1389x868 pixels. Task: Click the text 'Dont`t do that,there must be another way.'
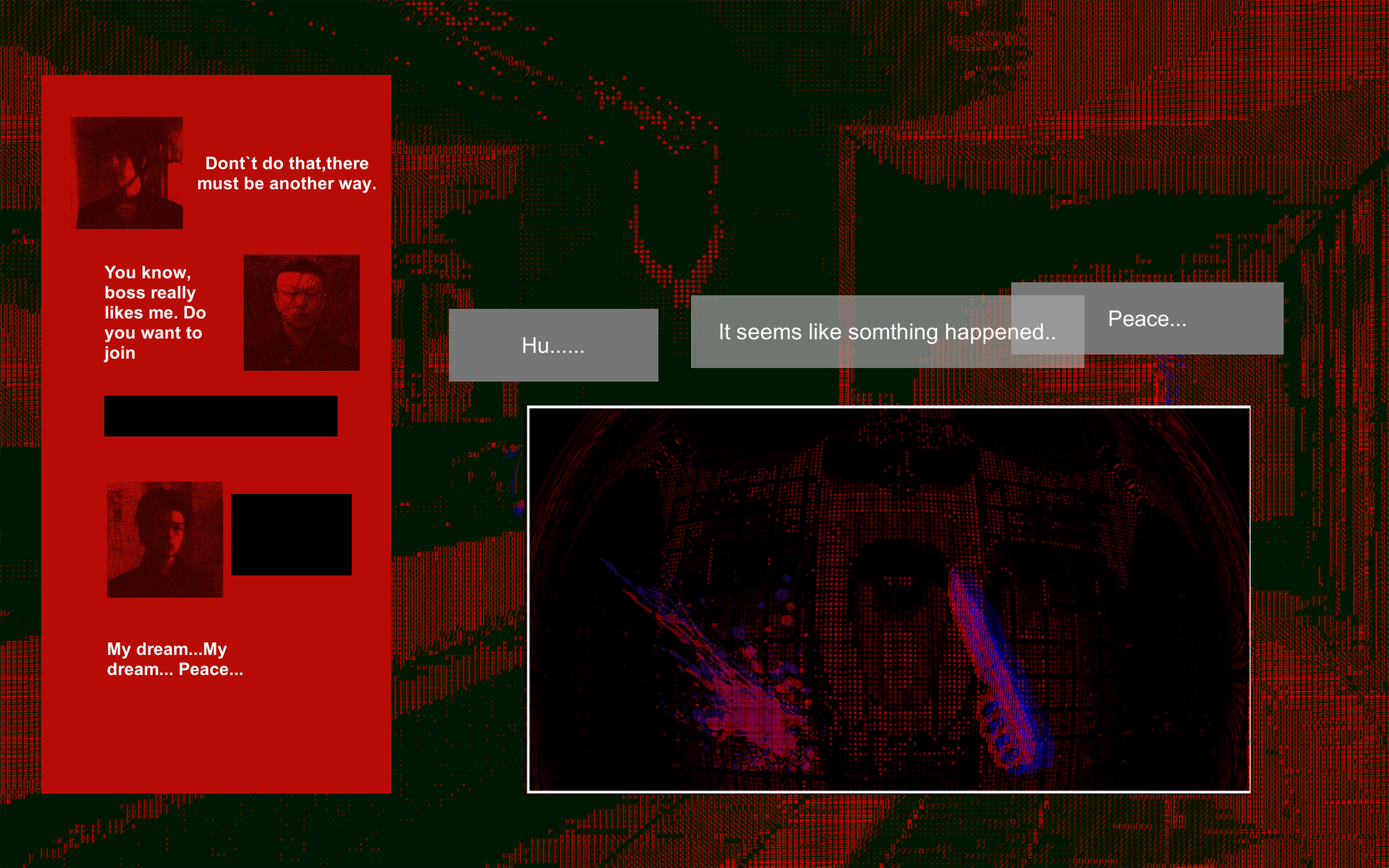point(287,173)
